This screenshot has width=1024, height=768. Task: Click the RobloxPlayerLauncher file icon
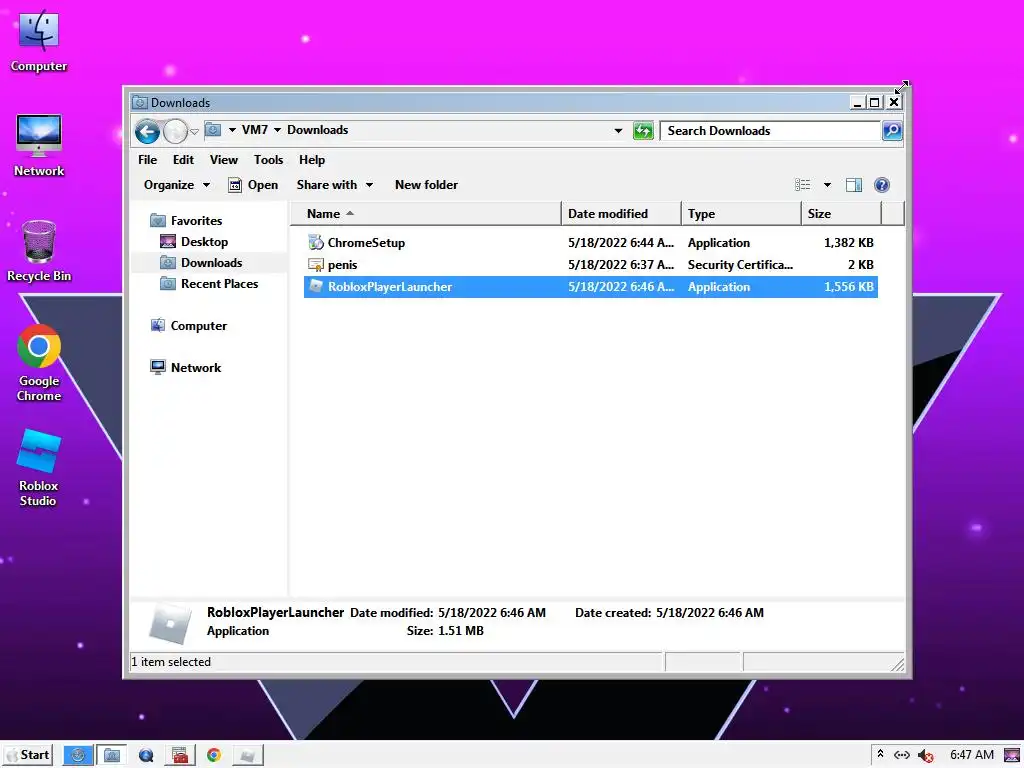[316, 286]
